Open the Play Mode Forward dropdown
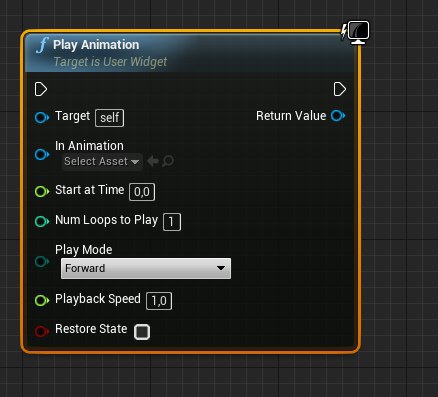Screen dimensions: 438x397 click(x=146, y=268)
